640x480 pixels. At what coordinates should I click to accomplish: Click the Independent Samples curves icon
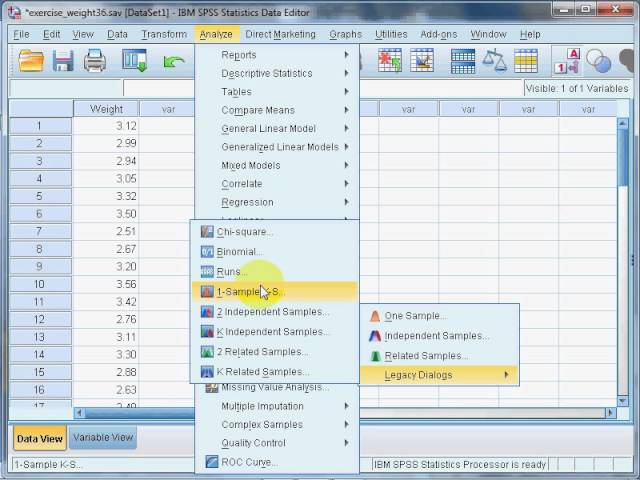click(375, 336)
